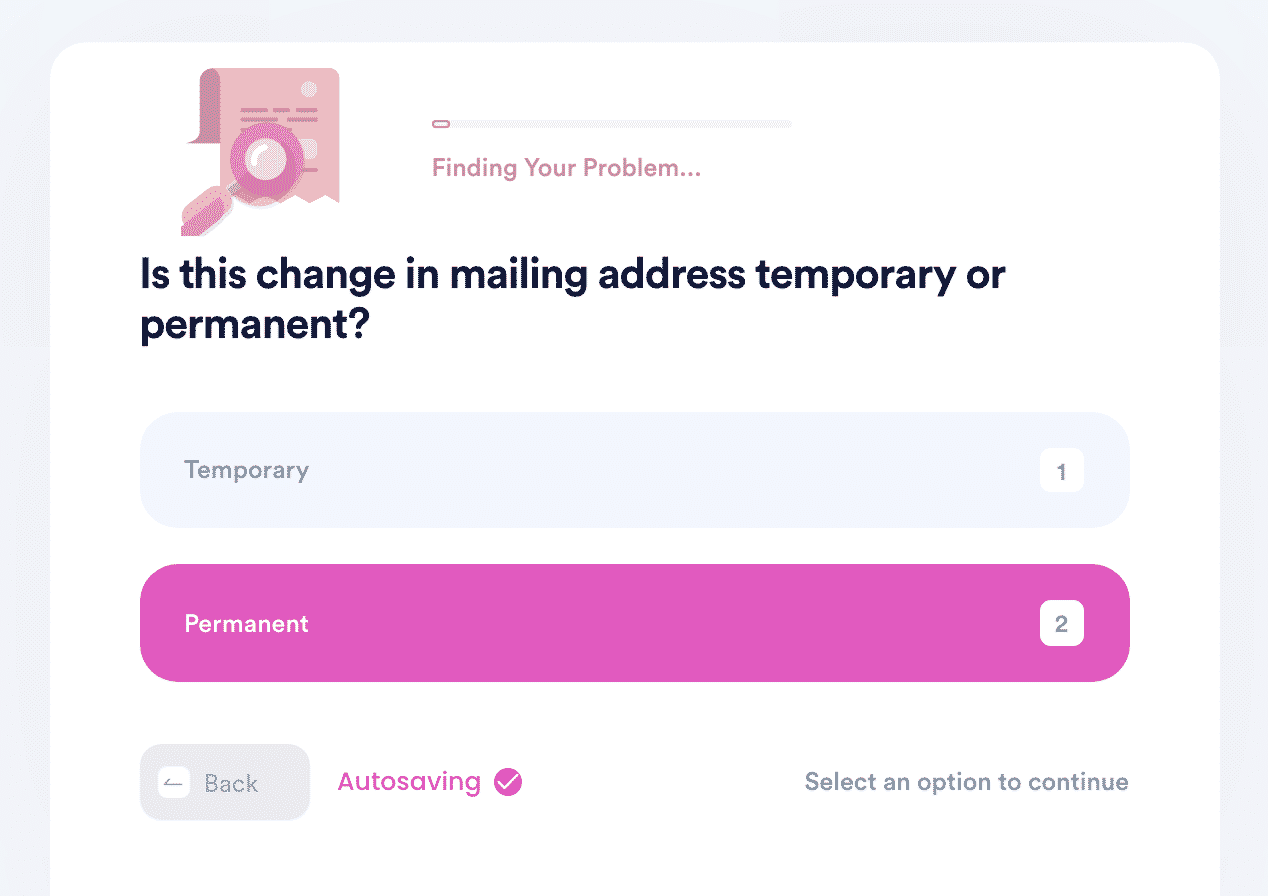Image resolution: width=1268 pixels, height=896 pixels.
Task: Click the pink progress bar indicator
Action: (x=441, y=124)
